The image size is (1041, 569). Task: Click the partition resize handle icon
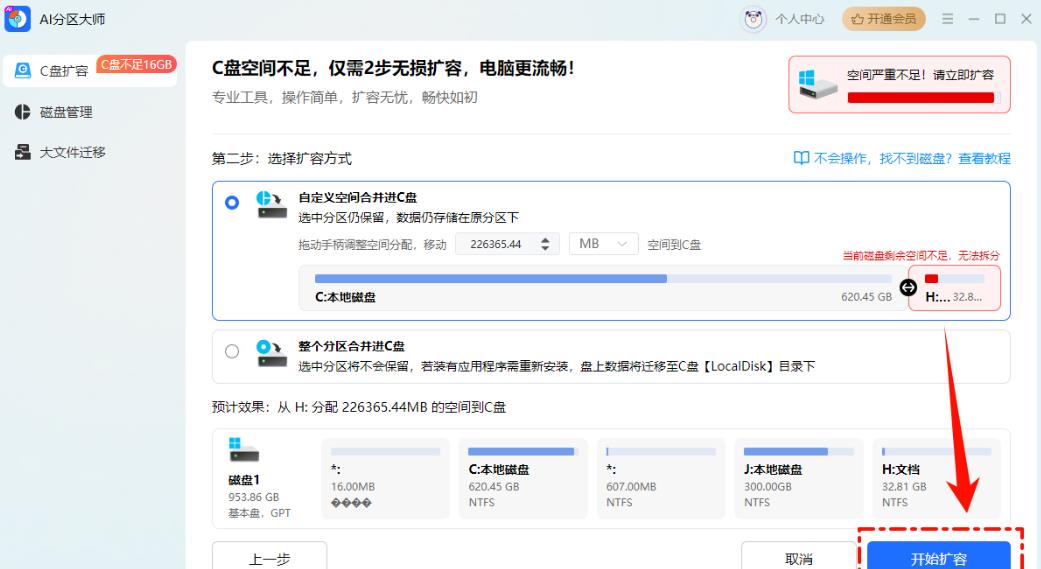tap(908, 287)
